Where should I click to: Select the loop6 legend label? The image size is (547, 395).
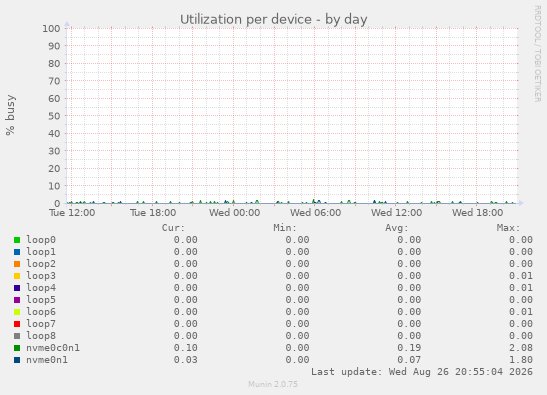[x=41, y=312]
